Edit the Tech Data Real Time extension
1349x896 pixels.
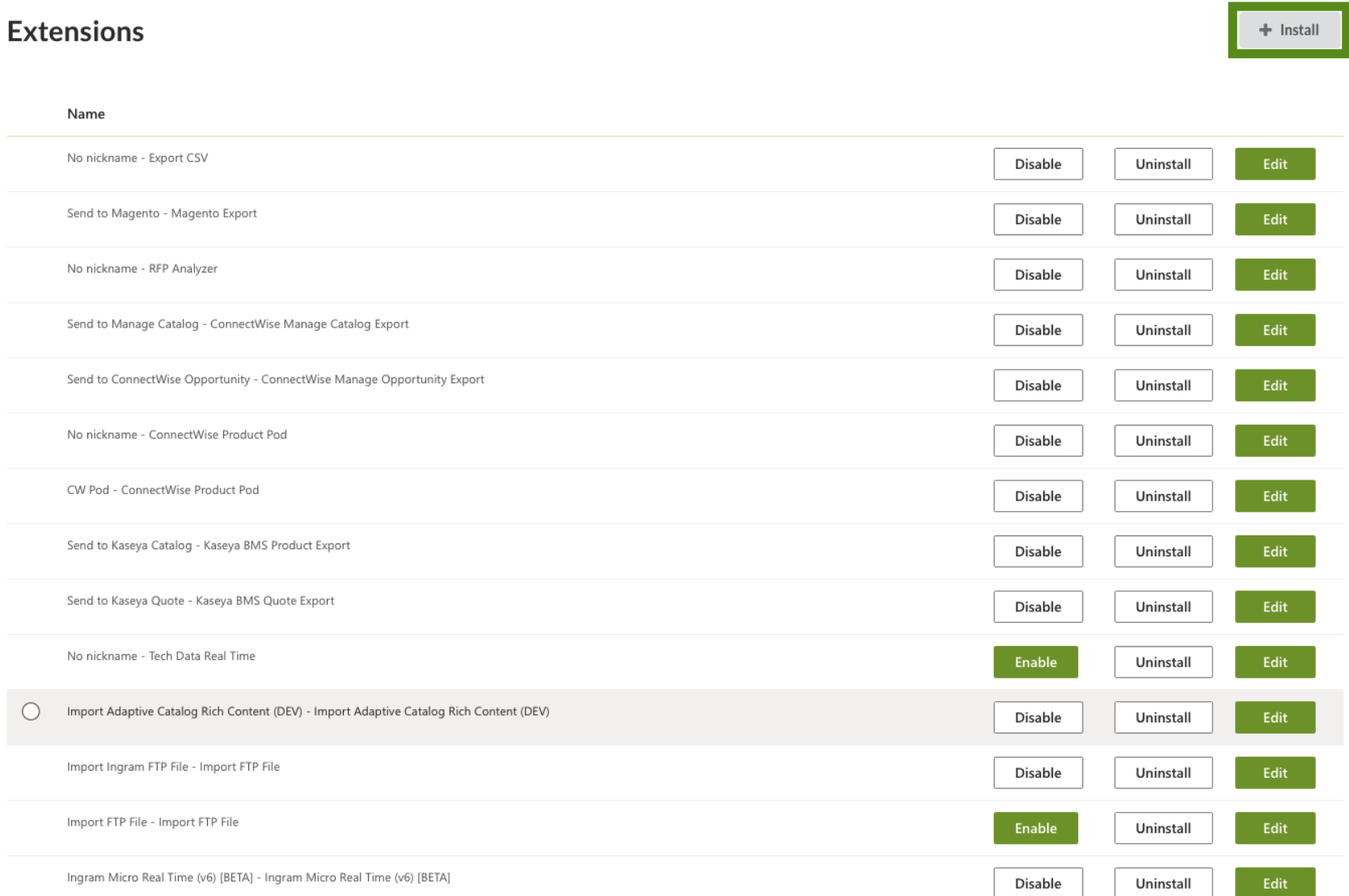point(1275,662)
